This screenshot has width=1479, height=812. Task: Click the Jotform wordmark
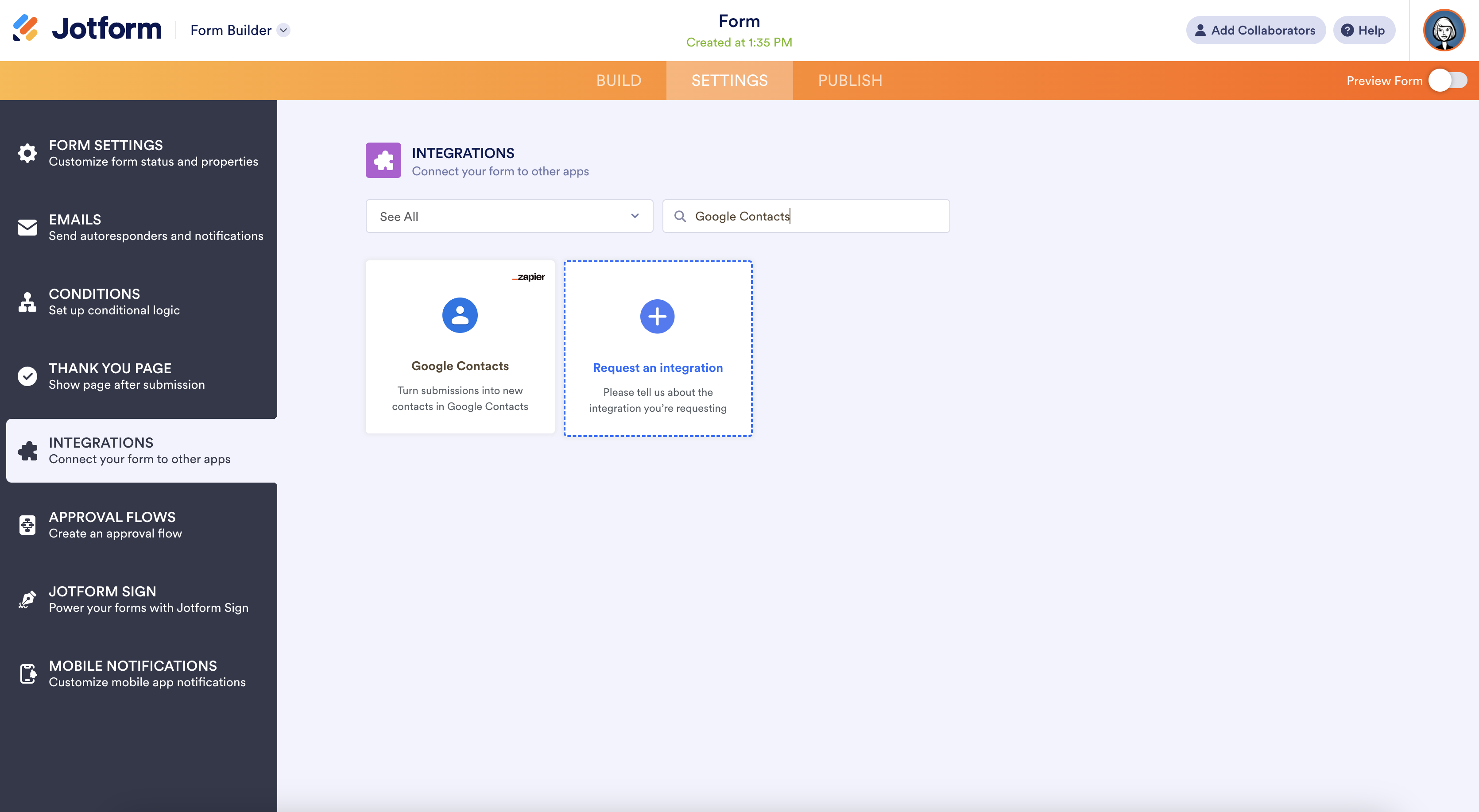(x=107, y=29)
